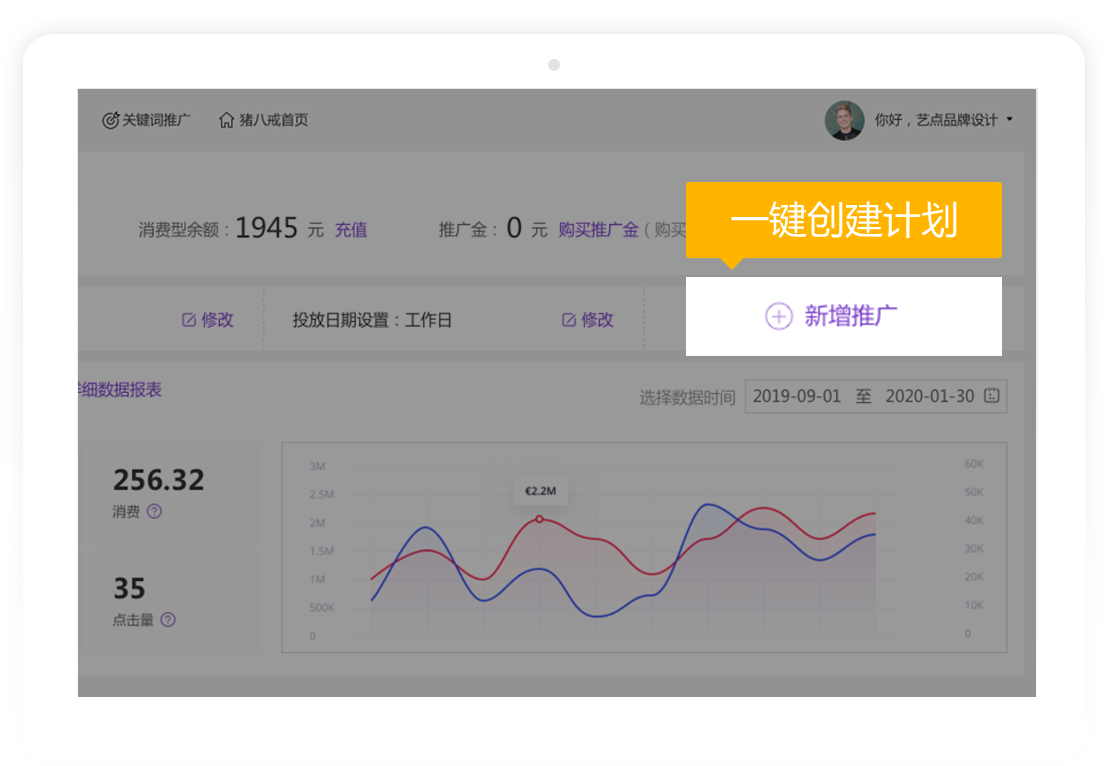This screenshot has height=766, width=1108.
Task: Click the 1945 balance amount
Action: (x=266, y=228)
